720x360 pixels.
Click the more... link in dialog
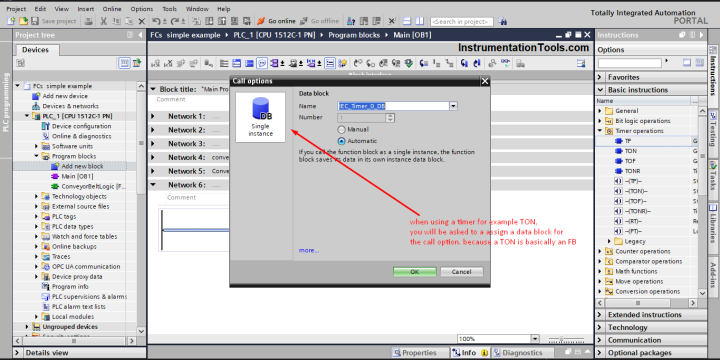pyautogui.click(x=309, y=250)
